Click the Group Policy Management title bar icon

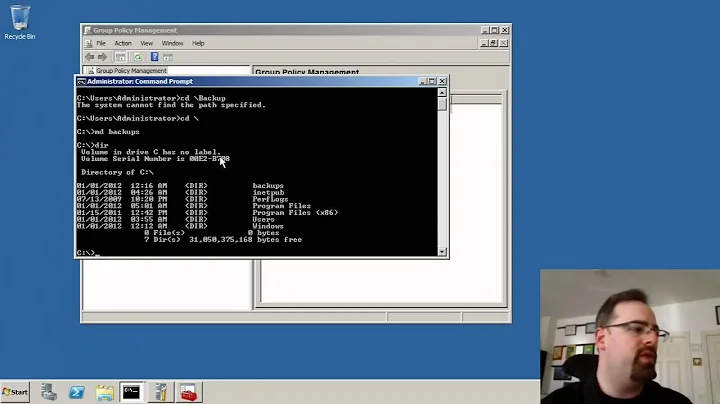(x=87, y=30)
